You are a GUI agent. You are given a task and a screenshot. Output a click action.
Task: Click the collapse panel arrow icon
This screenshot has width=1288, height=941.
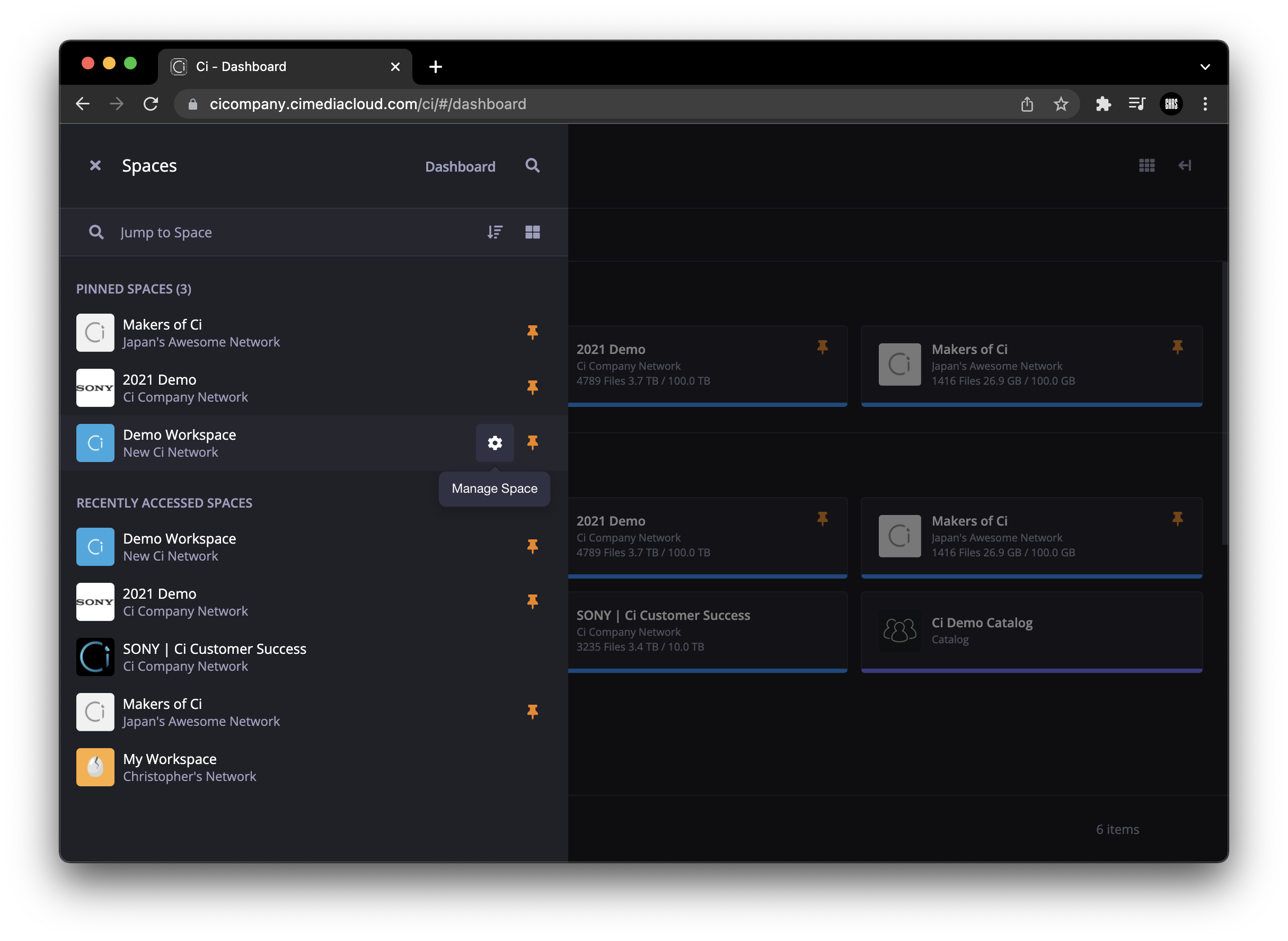[1185, 166]
